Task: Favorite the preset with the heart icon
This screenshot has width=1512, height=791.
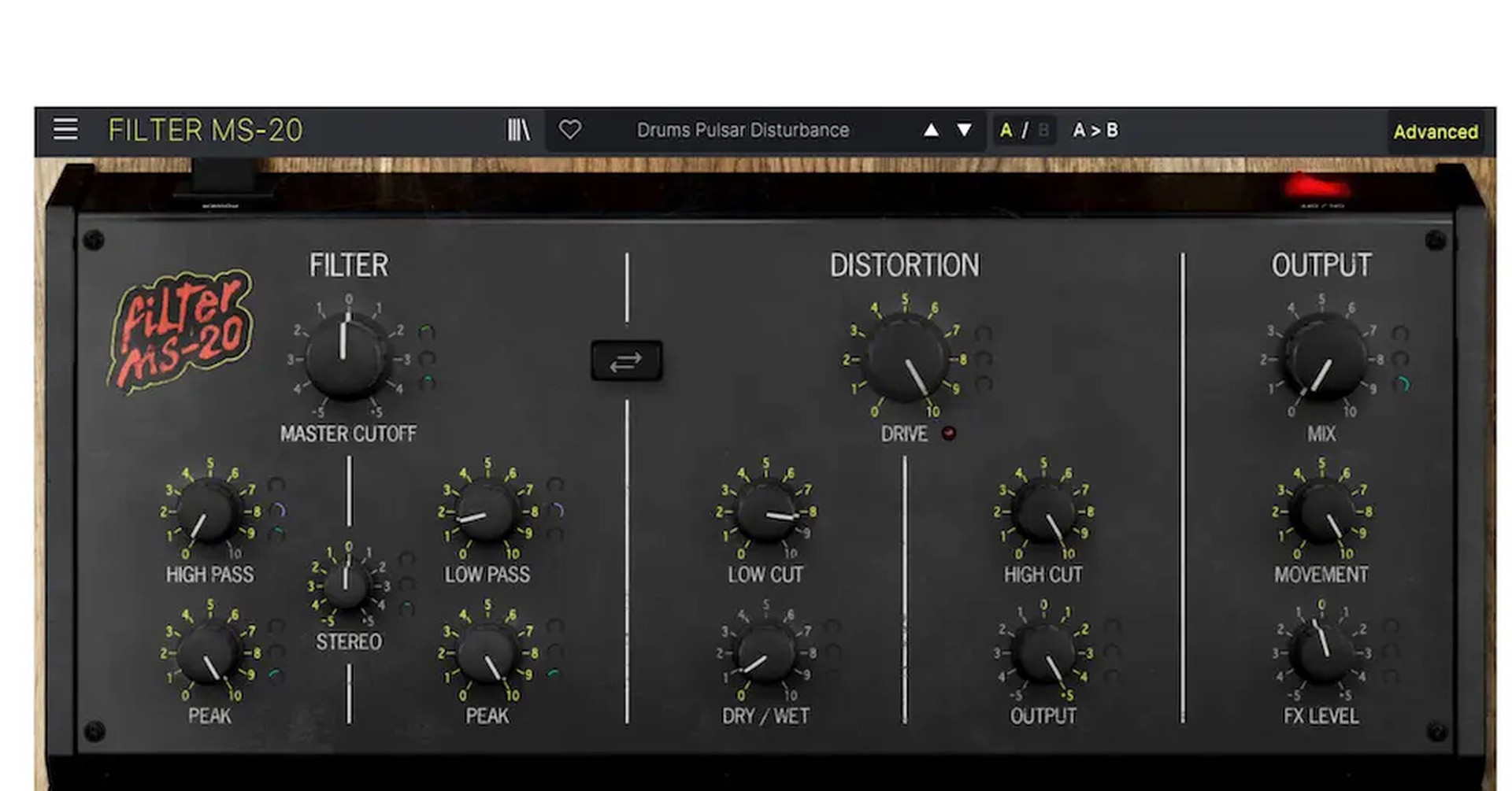Action: tap(569, 130)
